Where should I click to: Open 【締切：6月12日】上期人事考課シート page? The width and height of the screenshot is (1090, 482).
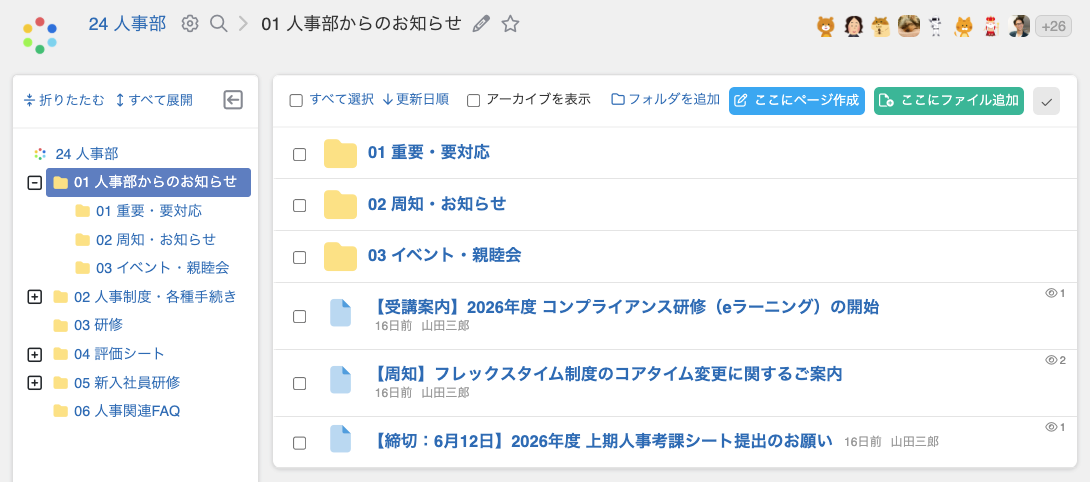point(603,441)
